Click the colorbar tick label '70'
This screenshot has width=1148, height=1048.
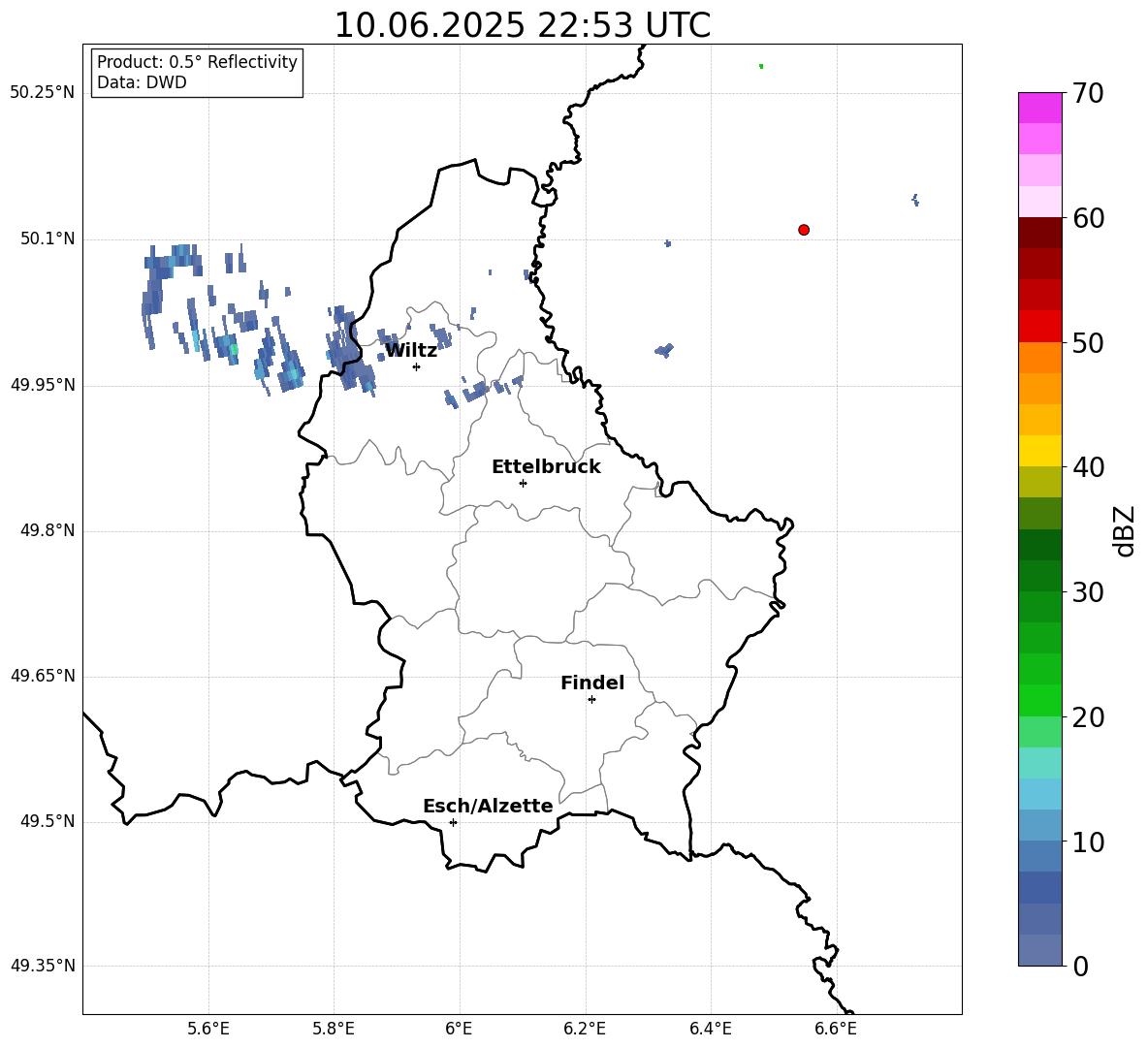tap(1088, 94)
